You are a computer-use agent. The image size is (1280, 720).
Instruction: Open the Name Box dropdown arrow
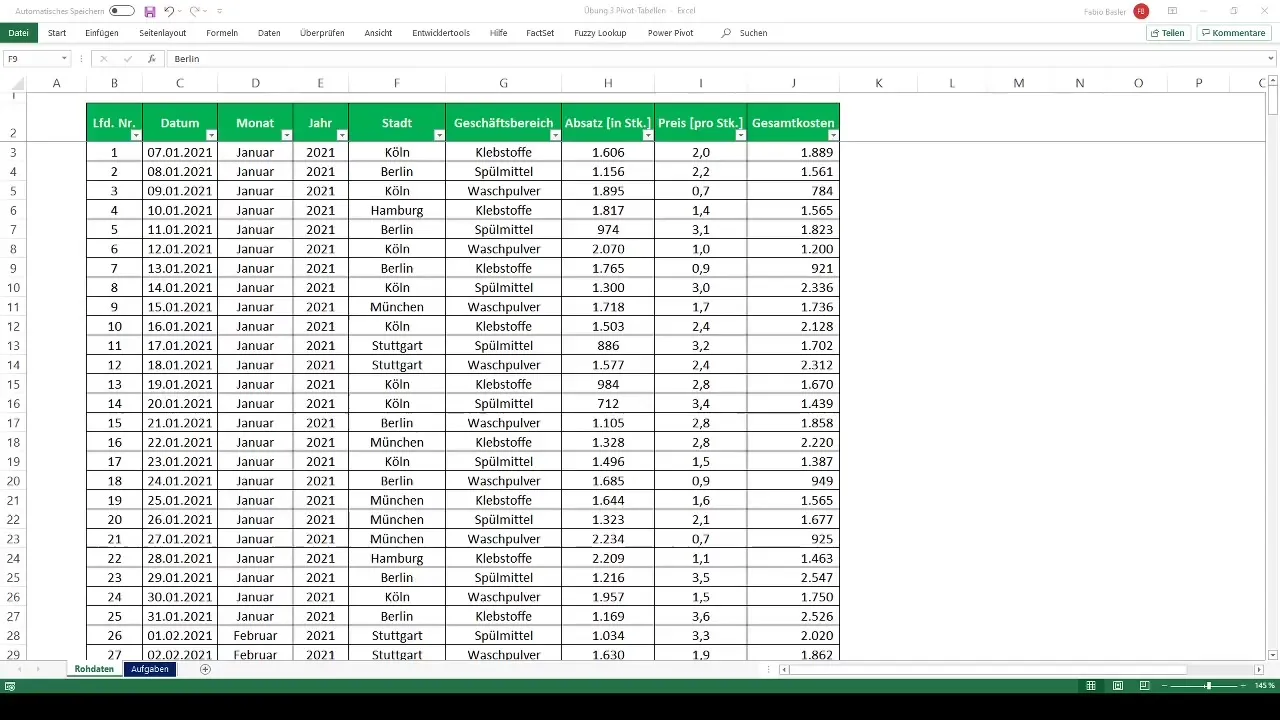pos(64,59)
